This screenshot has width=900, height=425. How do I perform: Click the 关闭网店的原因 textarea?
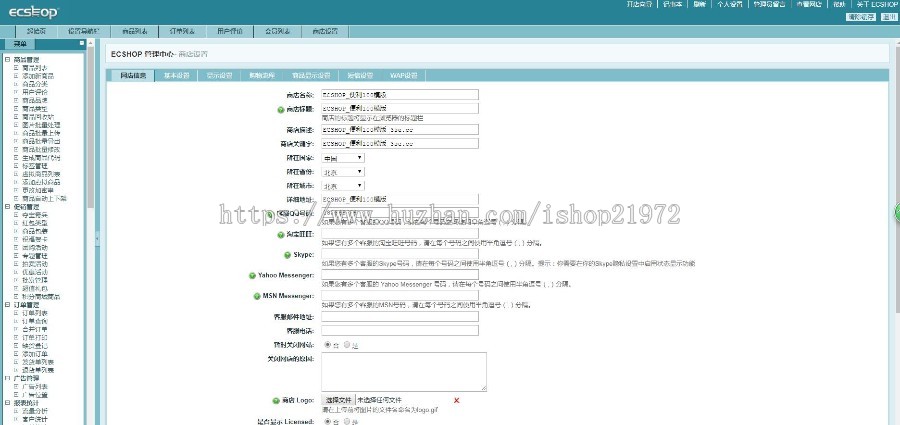404,372
